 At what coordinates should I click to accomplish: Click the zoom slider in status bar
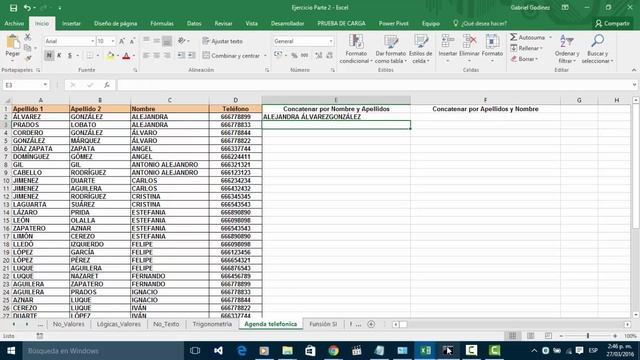point(588,336)
